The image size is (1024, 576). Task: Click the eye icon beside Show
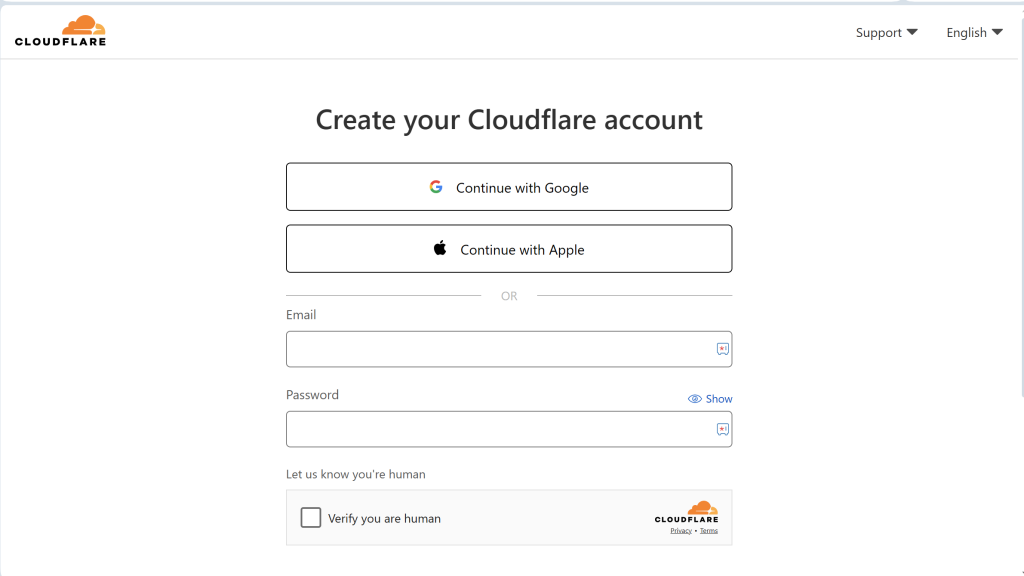695,399
